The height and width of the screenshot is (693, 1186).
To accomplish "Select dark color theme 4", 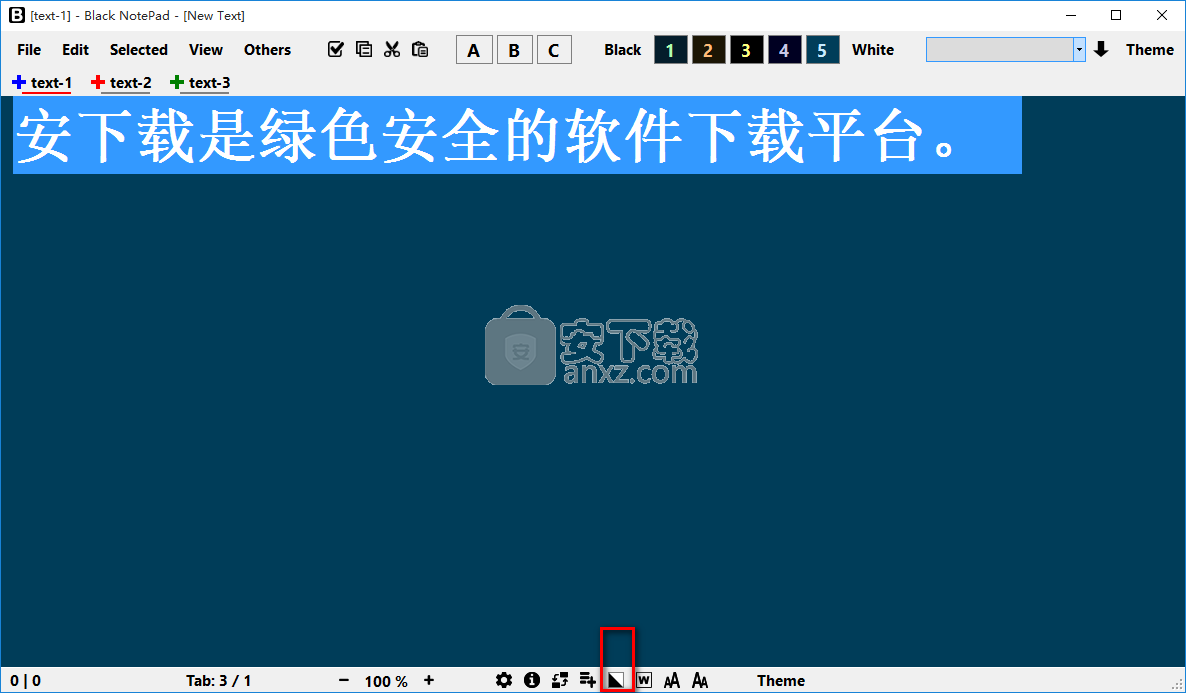I will coord(784,50).
